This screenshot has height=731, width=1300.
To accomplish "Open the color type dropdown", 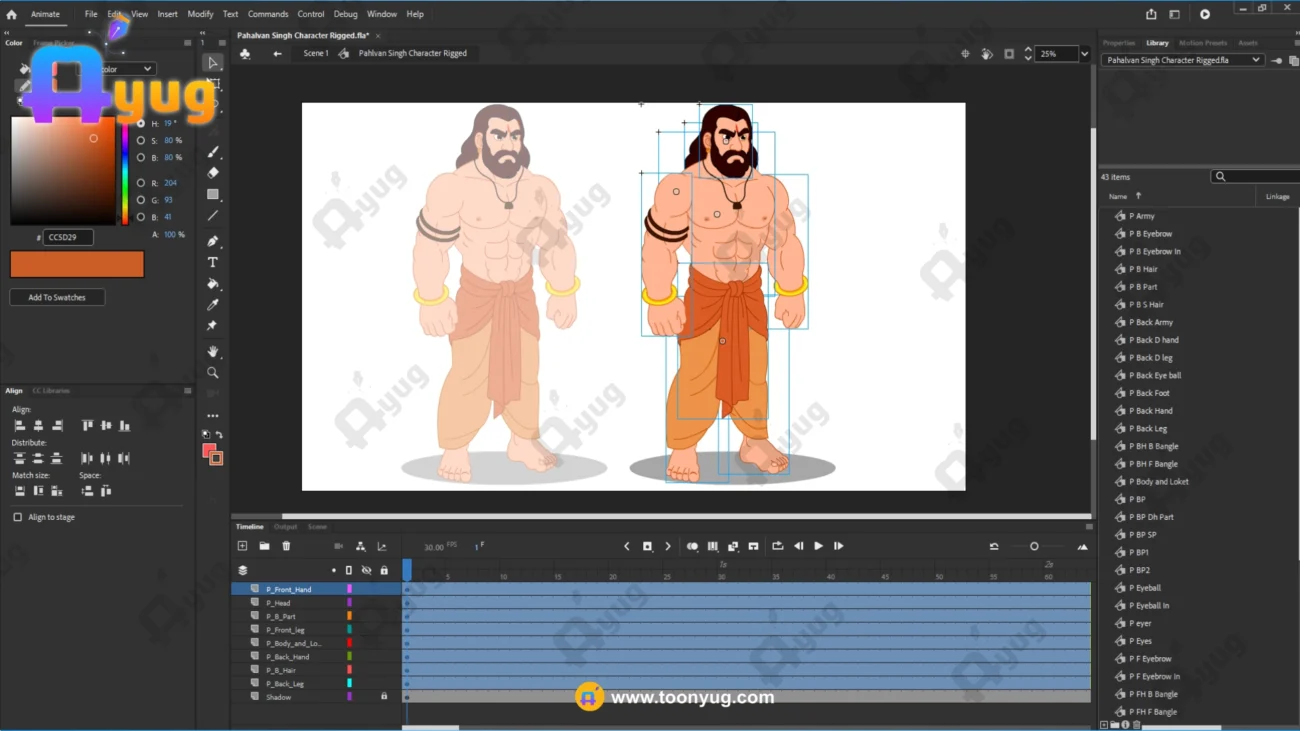I will click(x=147, y=69).
